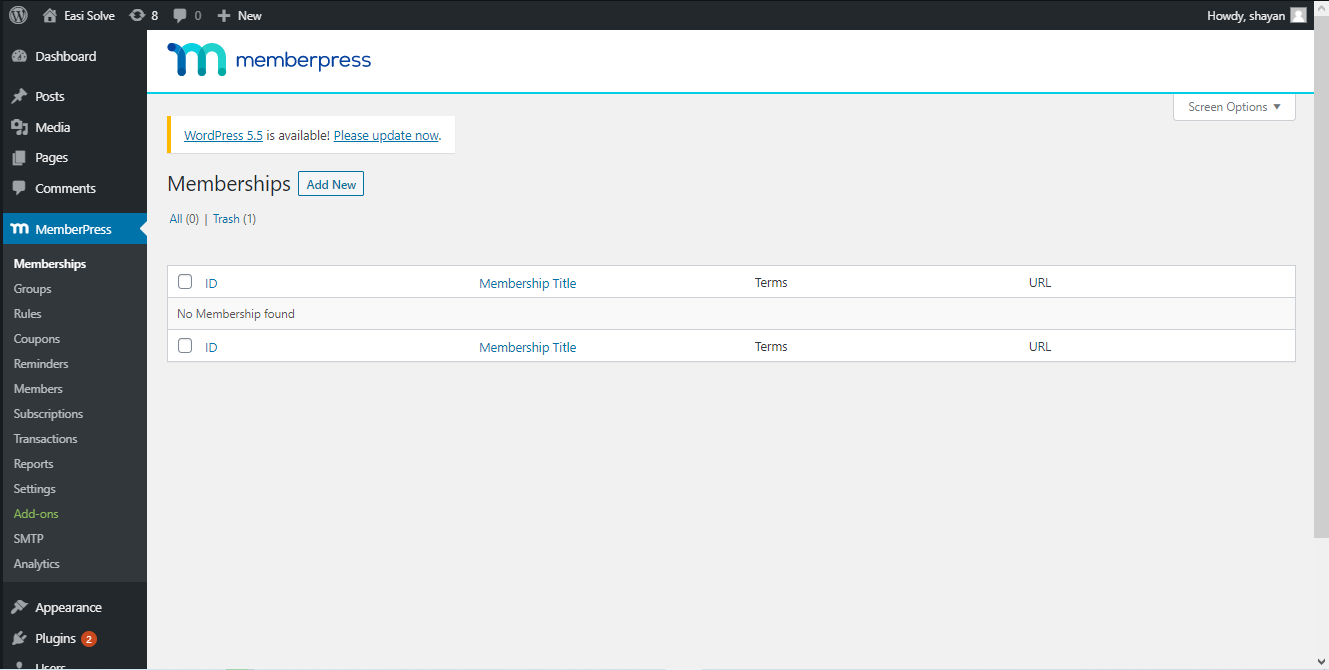Open Memberships submenu item
The width and height of the screenshot is (1329, 670).
click(x=50, y=264)
